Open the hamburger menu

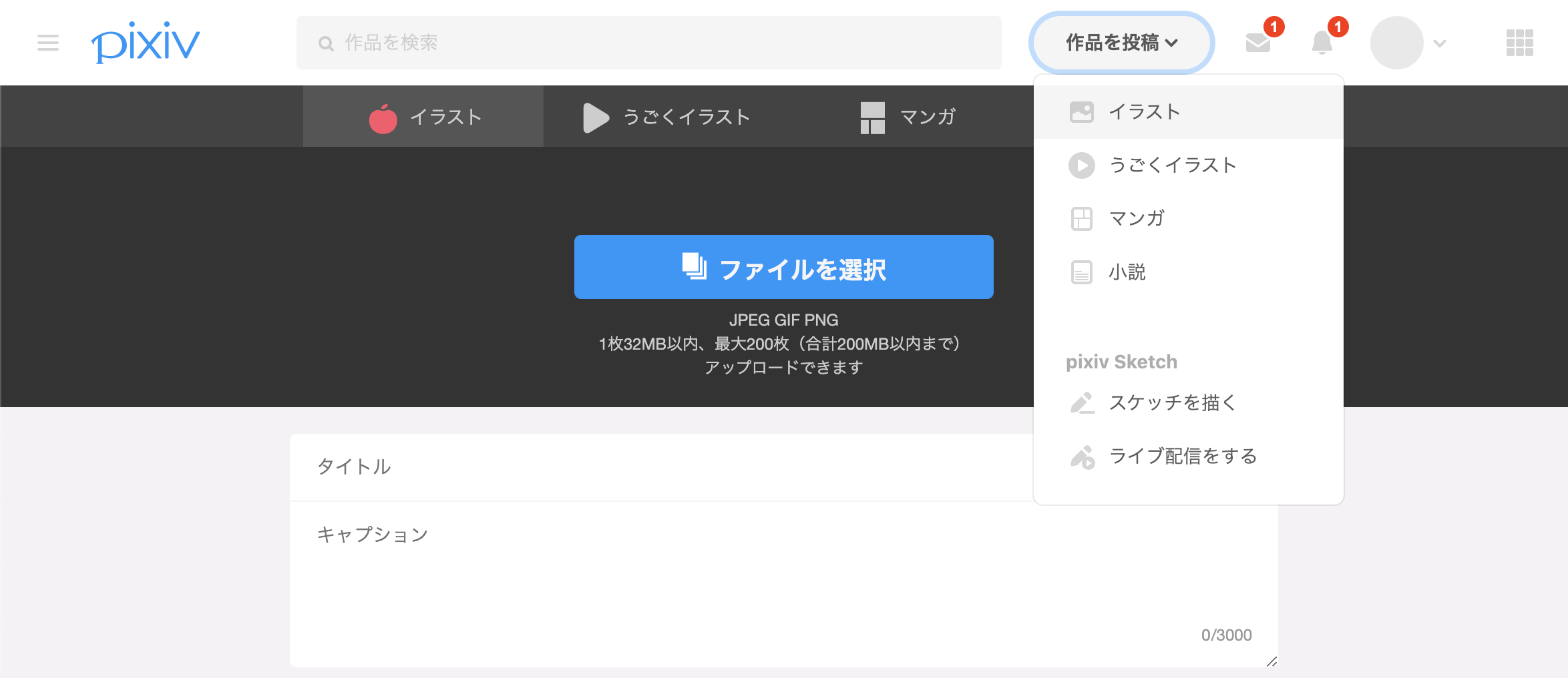47,43
